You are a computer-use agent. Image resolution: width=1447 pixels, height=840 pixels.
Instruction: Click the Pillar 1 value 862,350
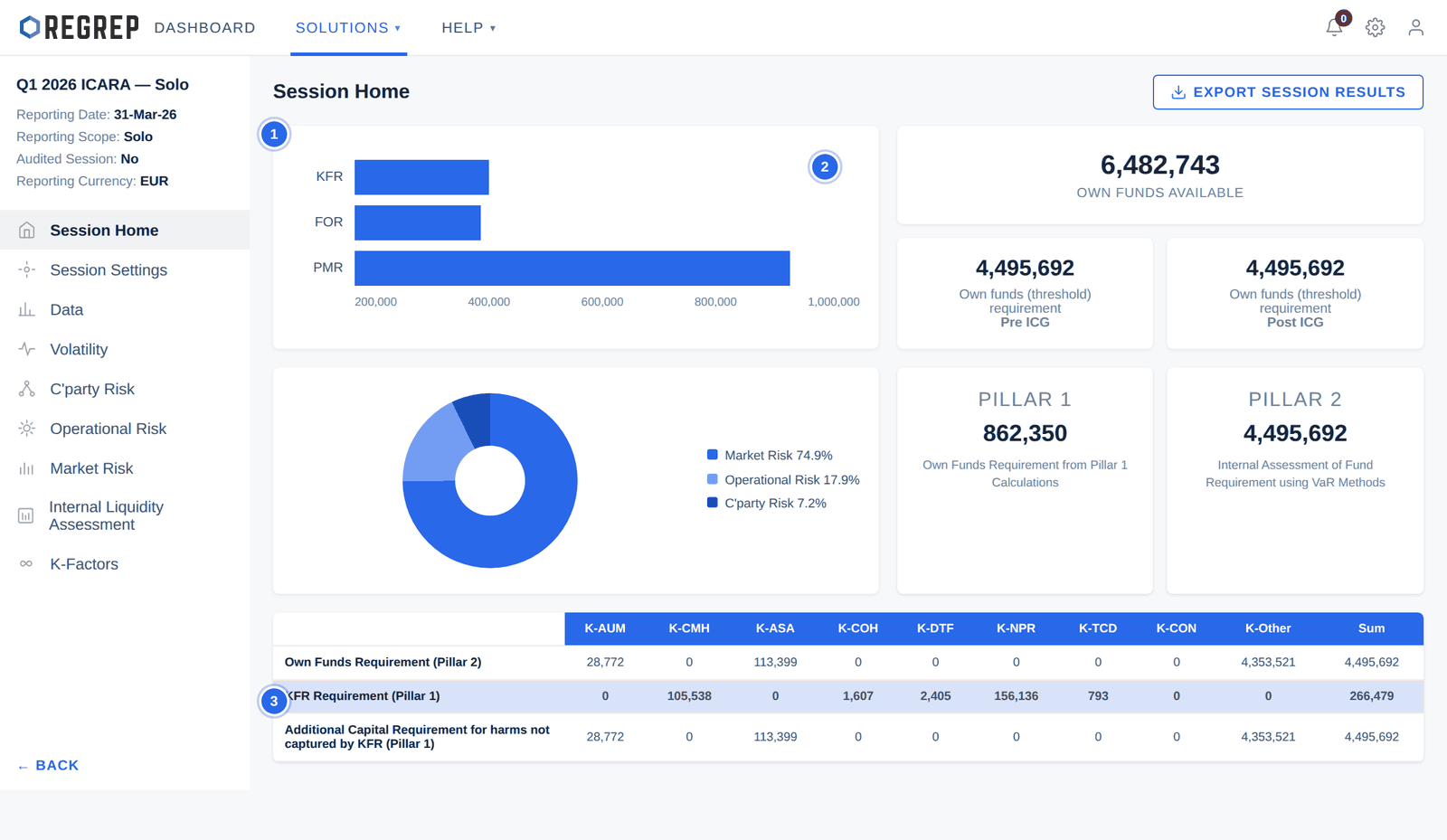pos(1025,433)
